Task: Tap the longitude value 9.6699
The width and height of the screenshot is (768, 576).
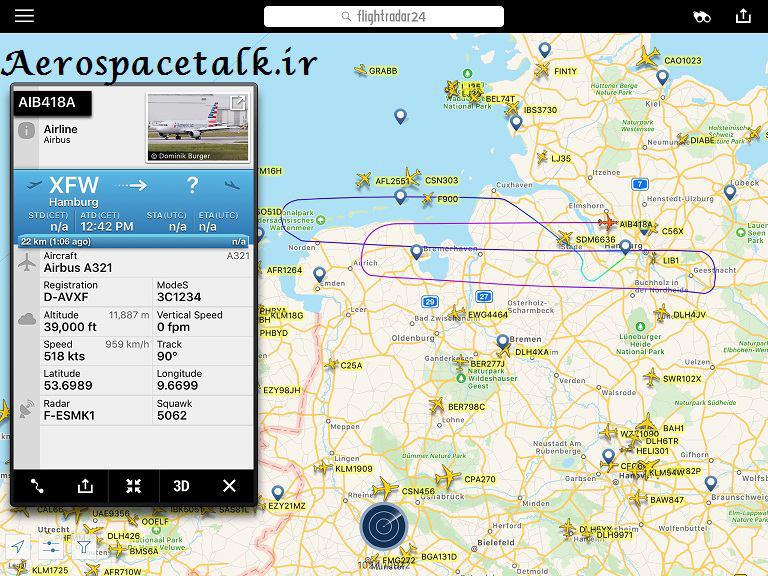Action: click(x=177, y=386)
